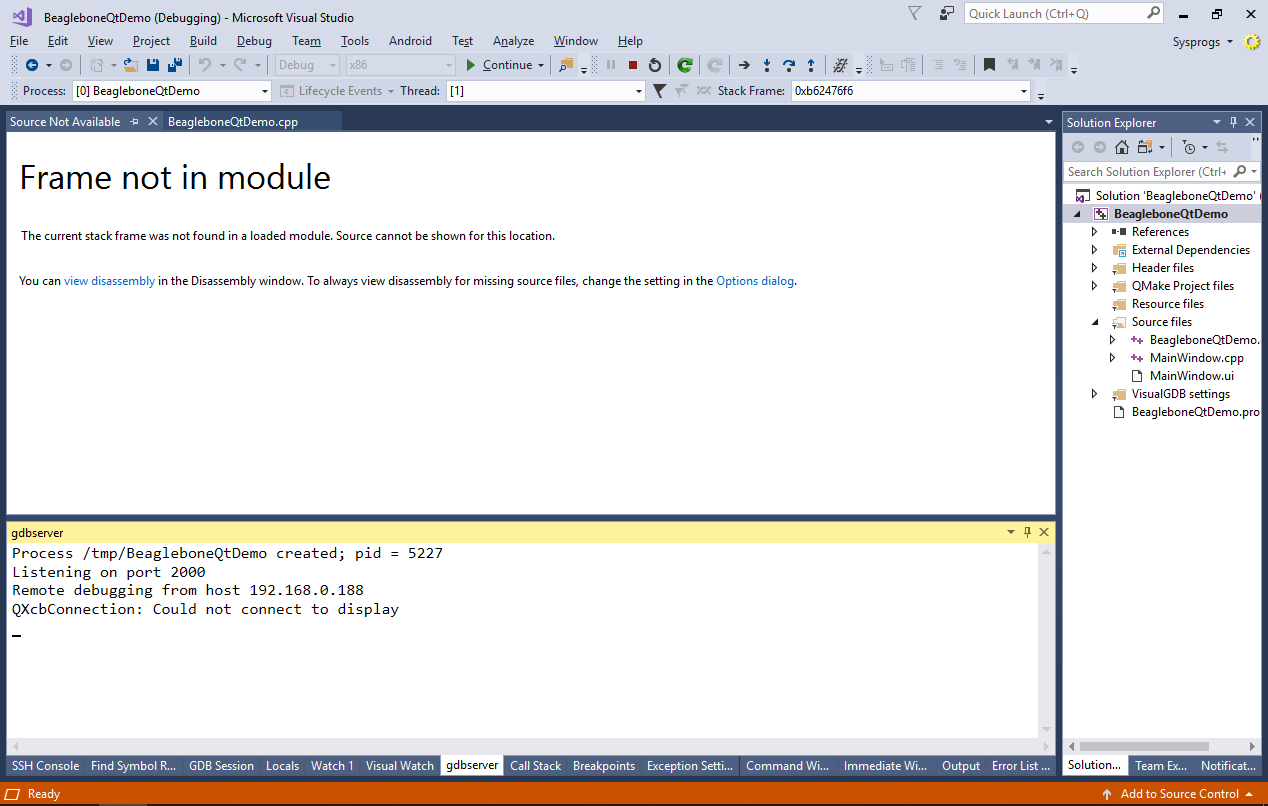Click the Restart debugging icon
1268x806 pixels.
(x=655, y=65)
